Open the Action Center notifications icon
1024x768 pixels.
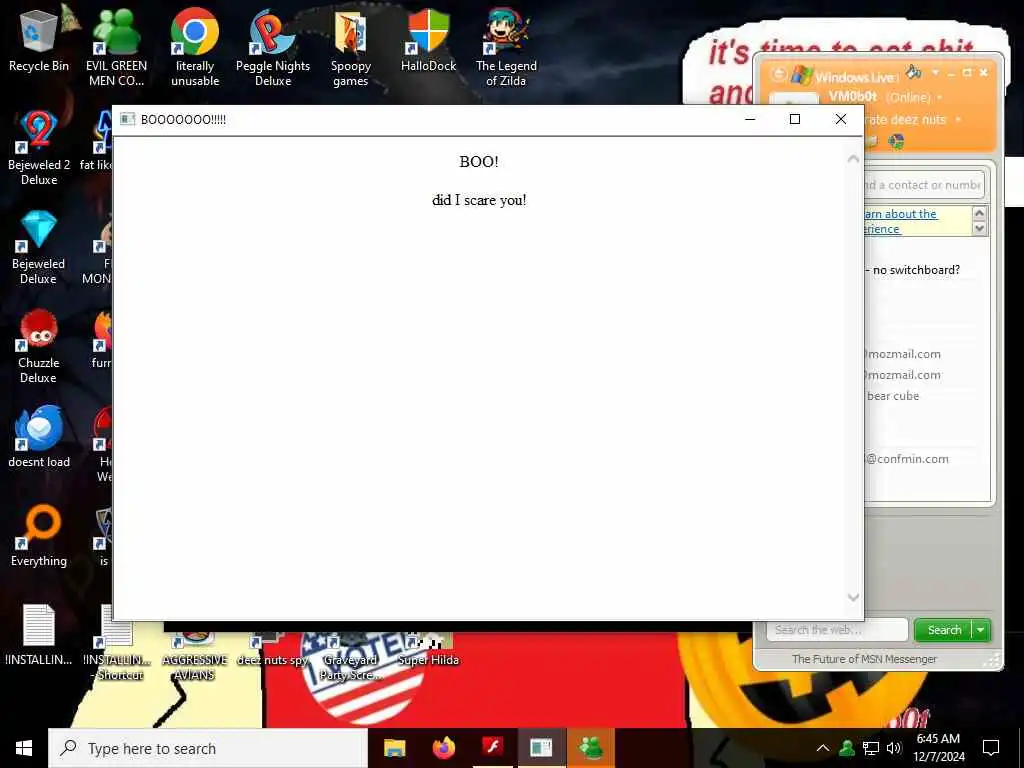point(991,748)
